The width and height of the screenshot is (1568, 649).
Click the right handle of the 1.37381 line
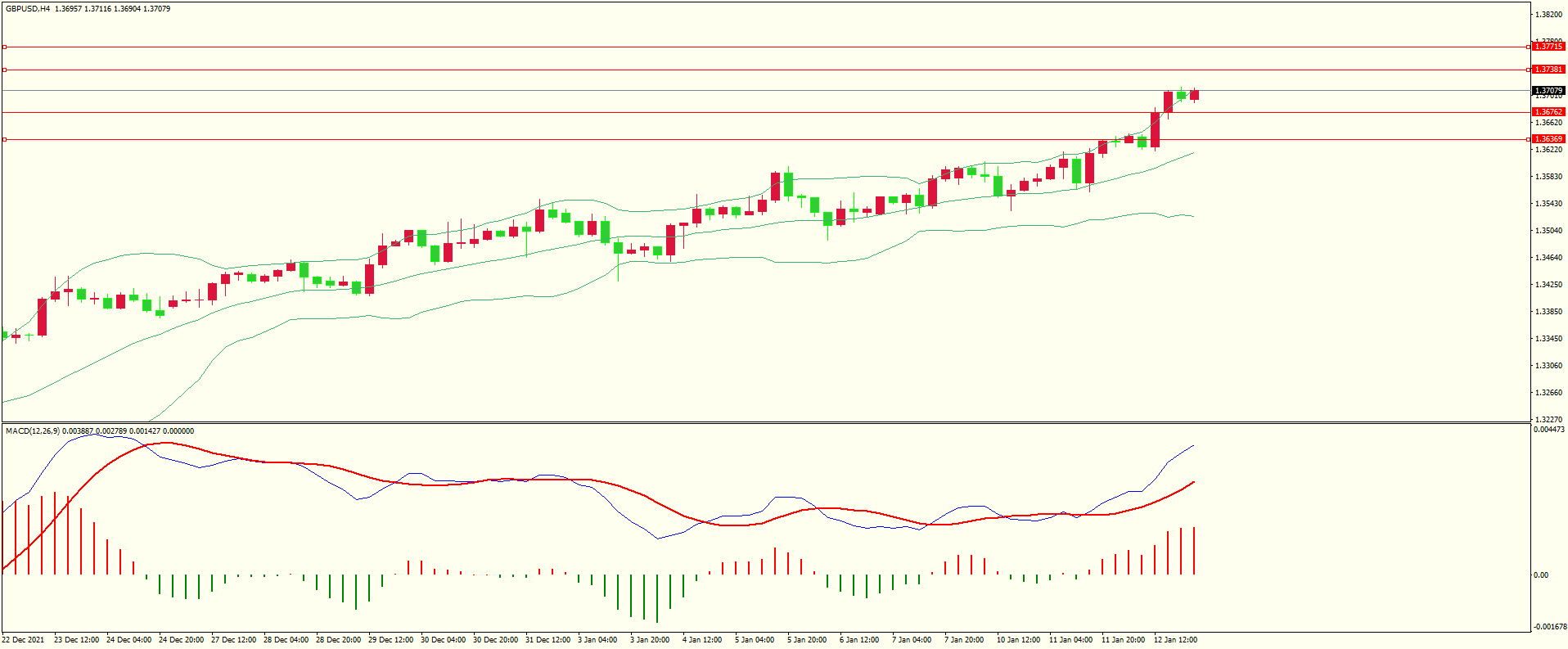pos(1529,70)
